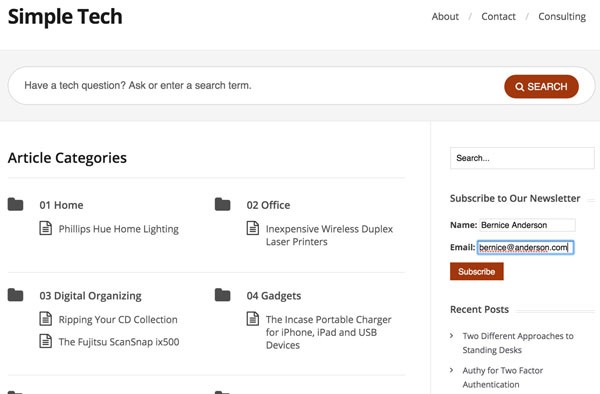Click the sidebar Search... box
Viewport: 600px width, 394px height.
[x=522, y=158]
